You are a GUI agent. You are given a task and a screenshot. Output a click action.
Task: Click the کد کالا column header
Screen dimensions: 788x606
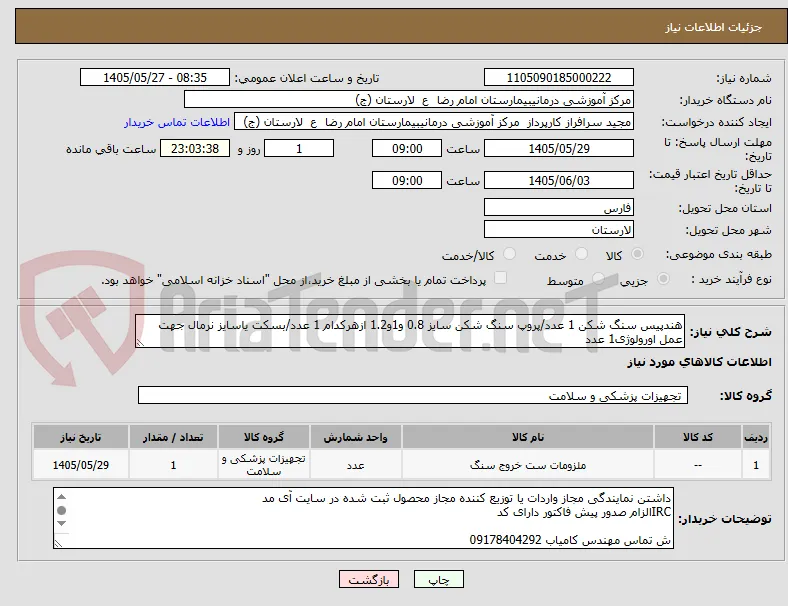click(x=697, y=437)
